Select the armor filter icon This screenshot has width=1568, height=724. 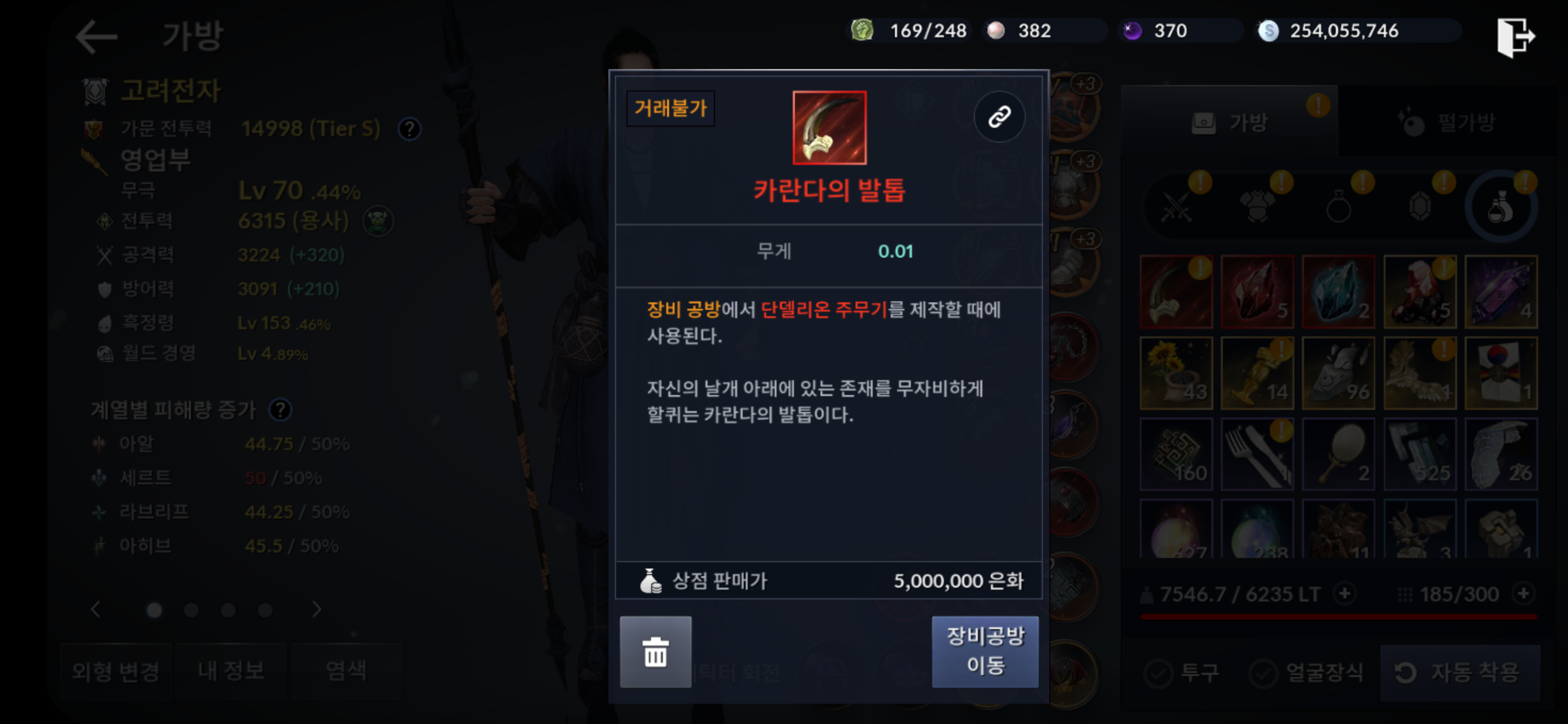pyautogui.click(x=1257, y=208)
